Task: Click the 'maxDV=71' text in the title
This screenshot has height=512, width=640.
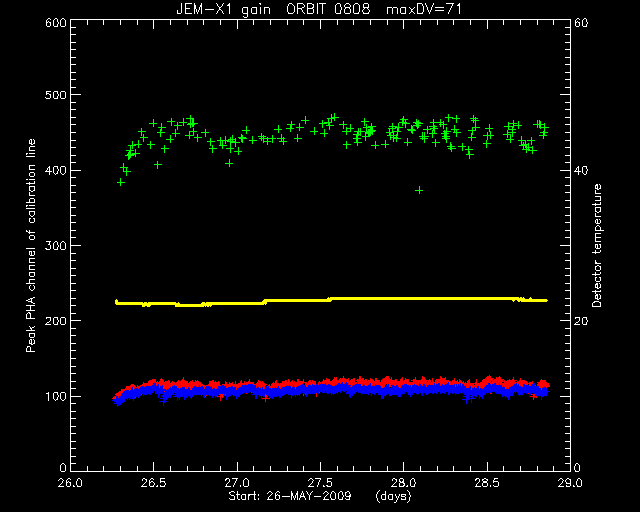Action: (424, 9)
